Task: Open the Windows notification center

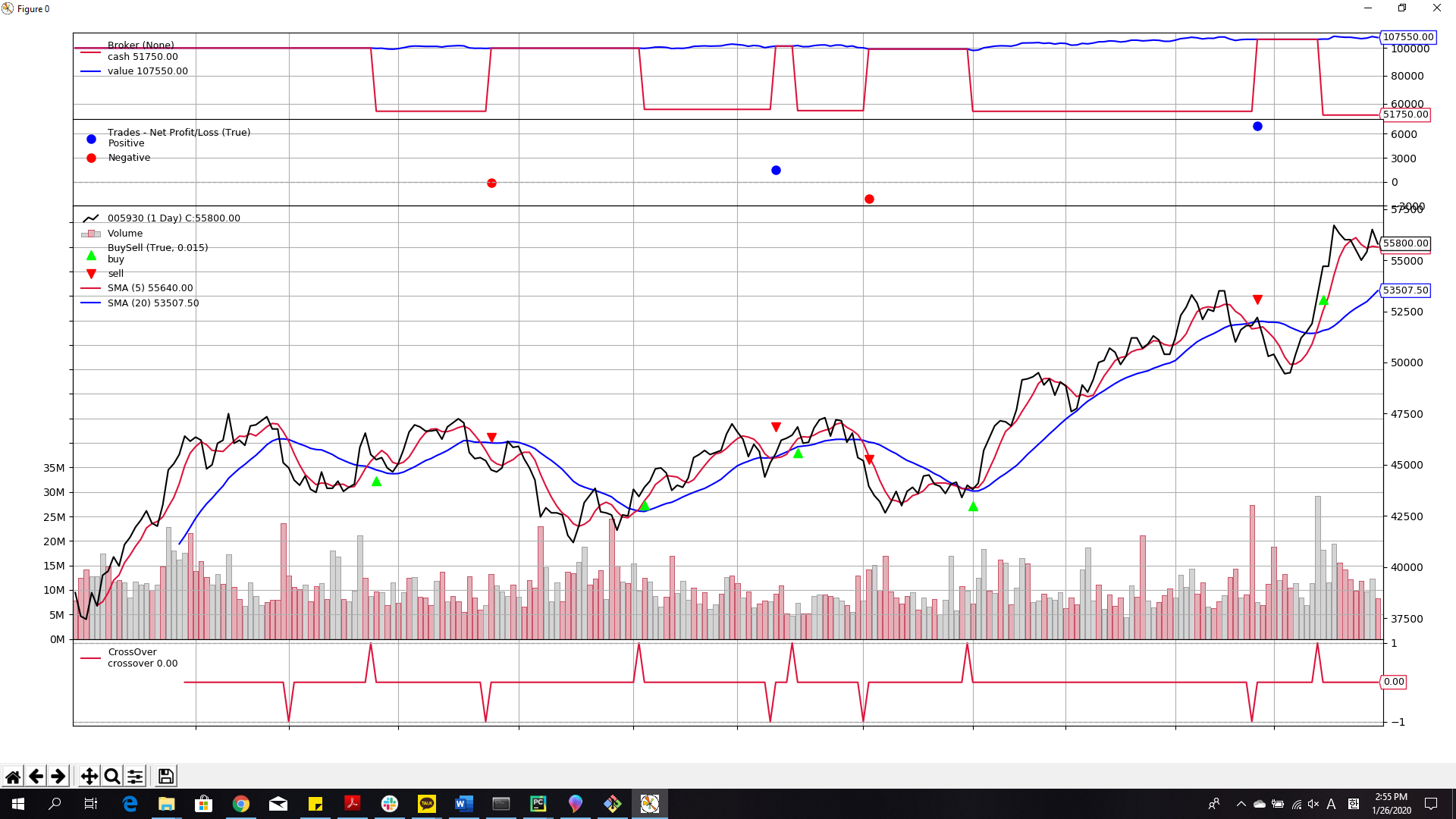Action: pyautogui.click(x=1431, y=804)
